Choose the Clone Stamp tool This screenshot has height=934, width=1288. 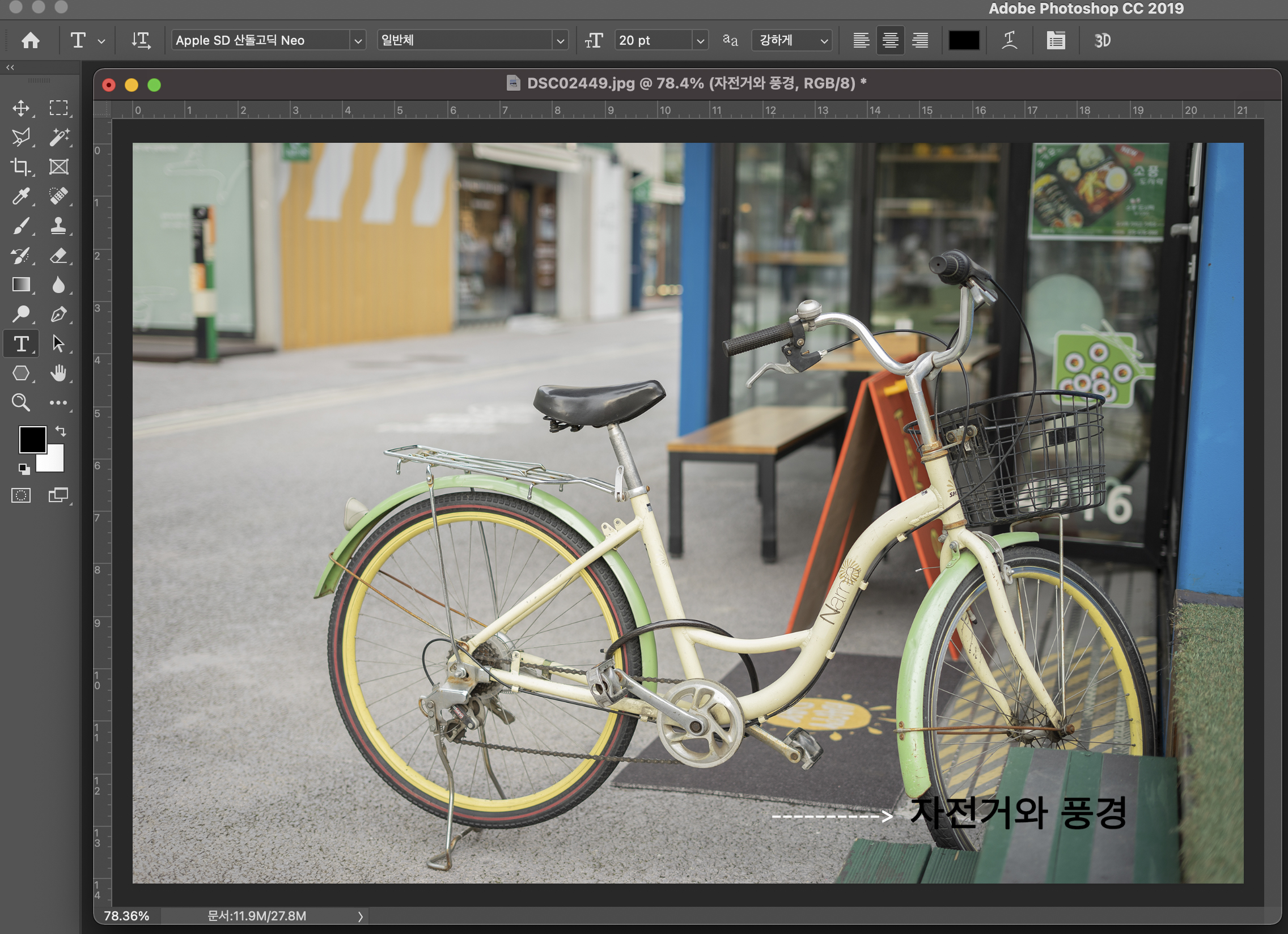point(58,226)
